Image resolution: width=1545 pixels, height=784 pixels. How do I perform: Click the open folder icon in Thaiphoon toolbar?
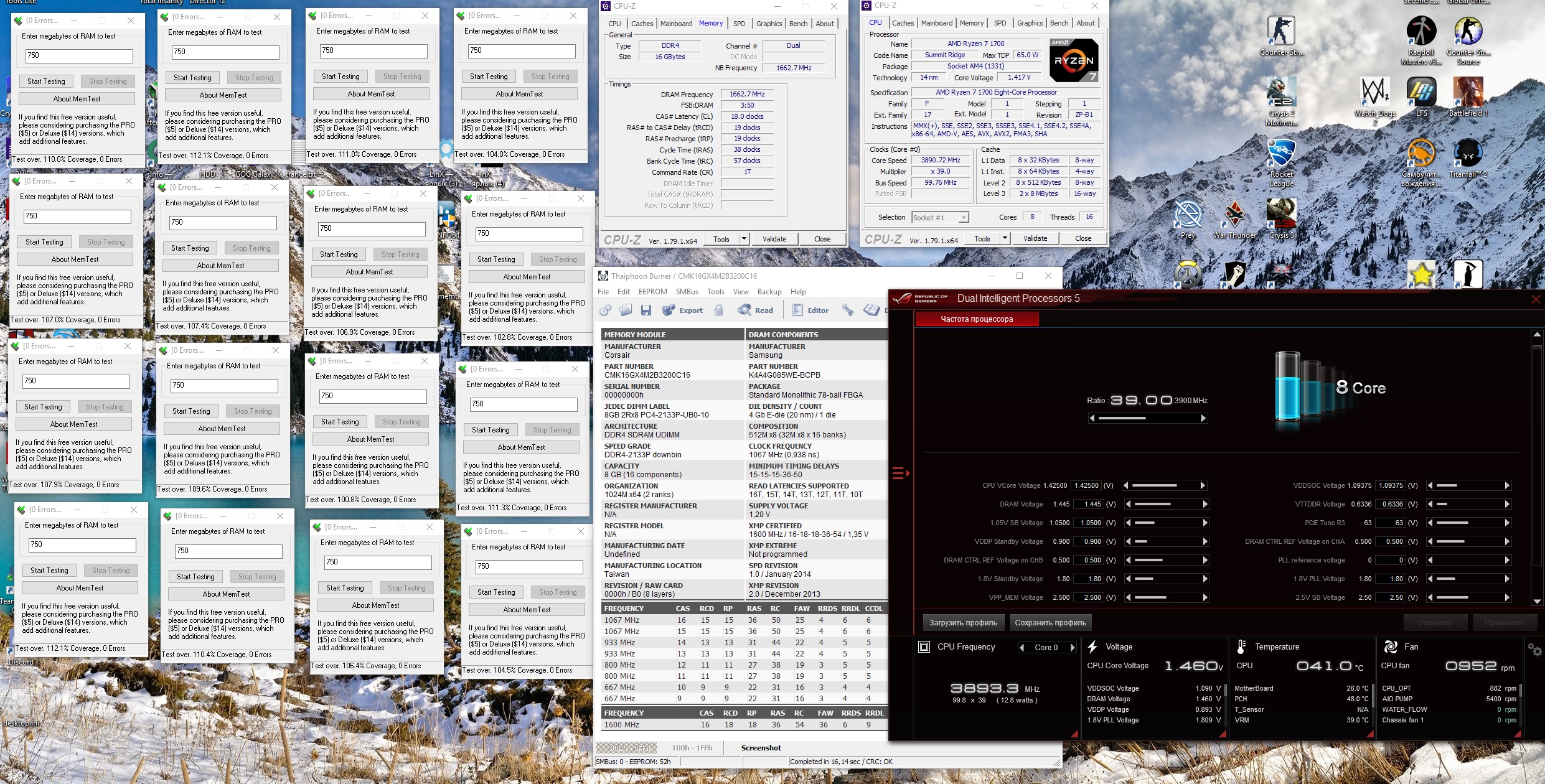click(x=626, y=310)
